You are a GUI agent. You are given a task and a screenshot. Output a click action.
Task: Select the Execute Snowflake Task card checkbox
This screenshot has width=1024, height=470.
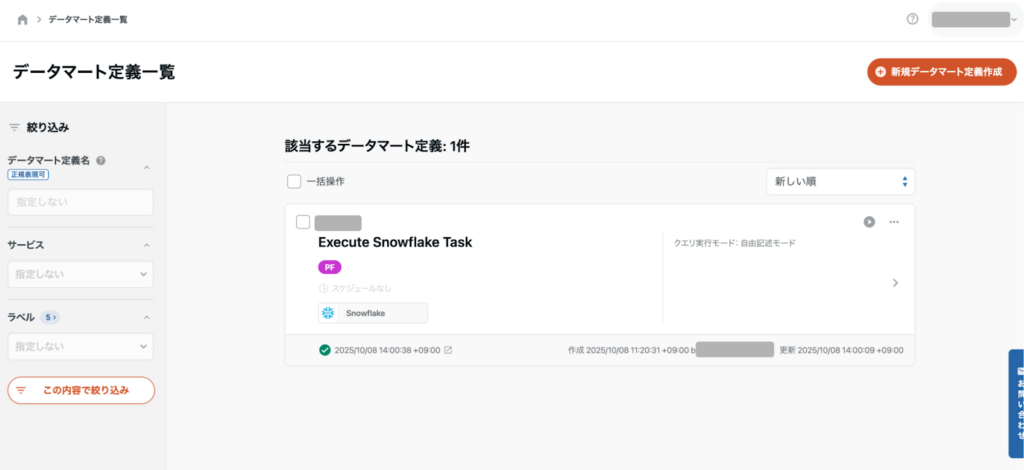tap(303, 222)
